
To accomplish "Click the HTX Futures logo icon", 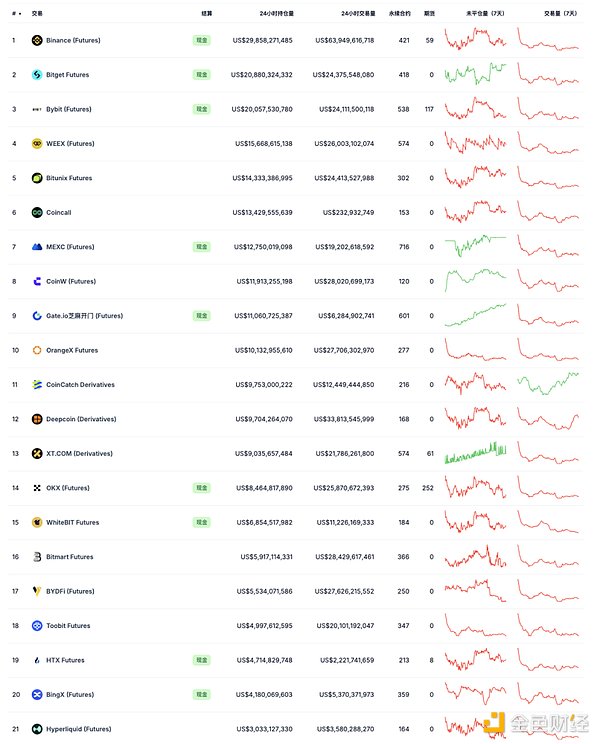I will (x=37, y=660).
